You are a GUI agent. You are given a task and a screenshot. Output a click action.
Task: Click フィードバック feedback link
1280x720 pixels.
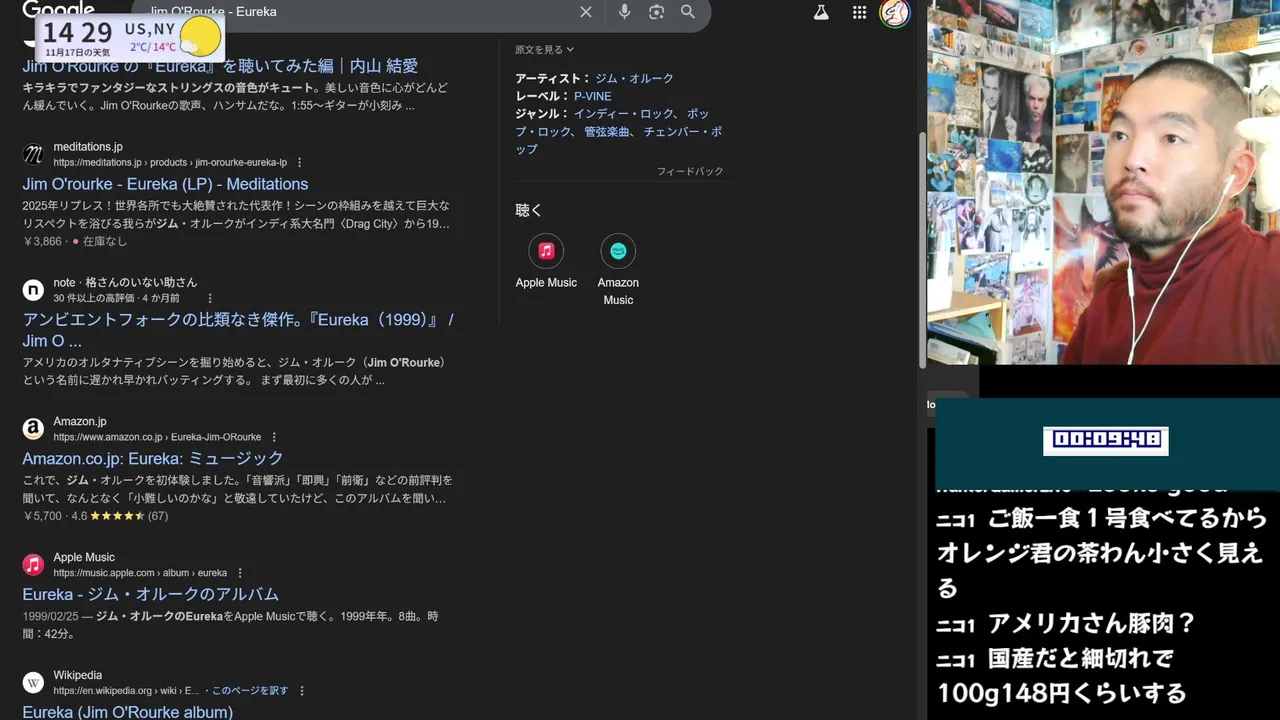coord(690,172)
